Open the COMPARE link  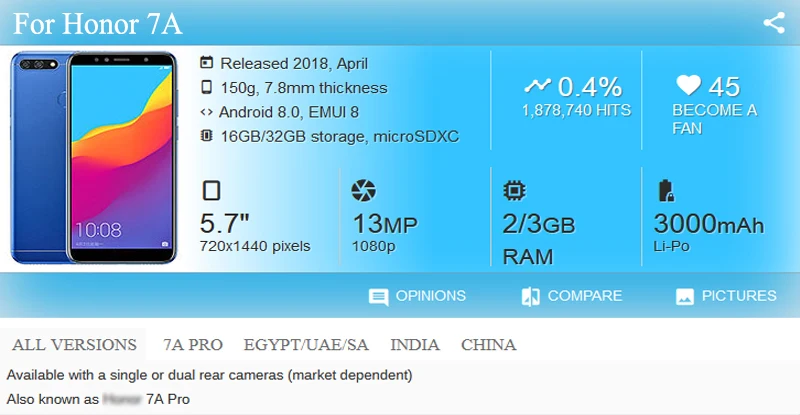585,296
